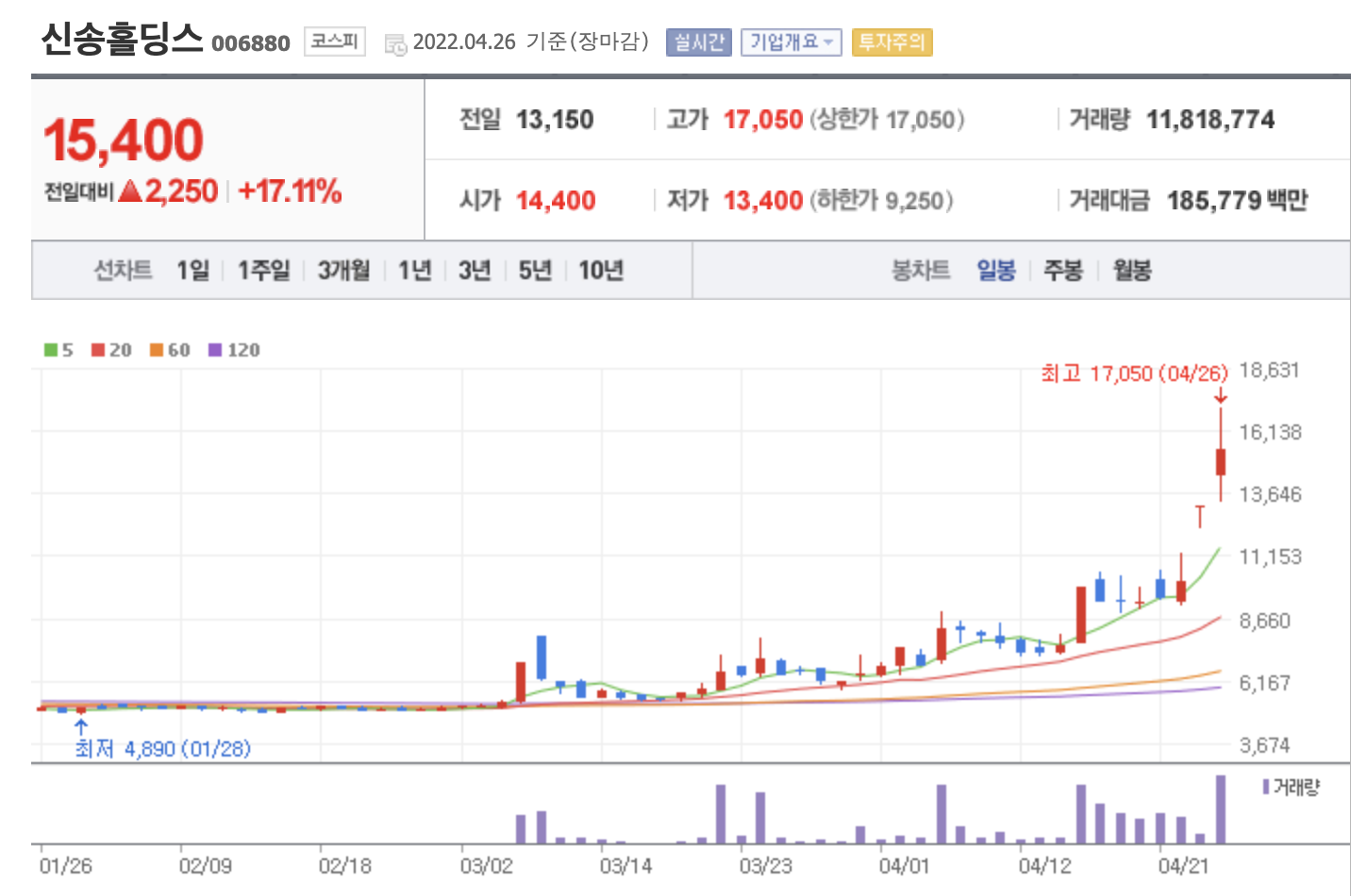1351x896 pixels.
Task: Click the current price 15,400
Action: coord(124,140)
